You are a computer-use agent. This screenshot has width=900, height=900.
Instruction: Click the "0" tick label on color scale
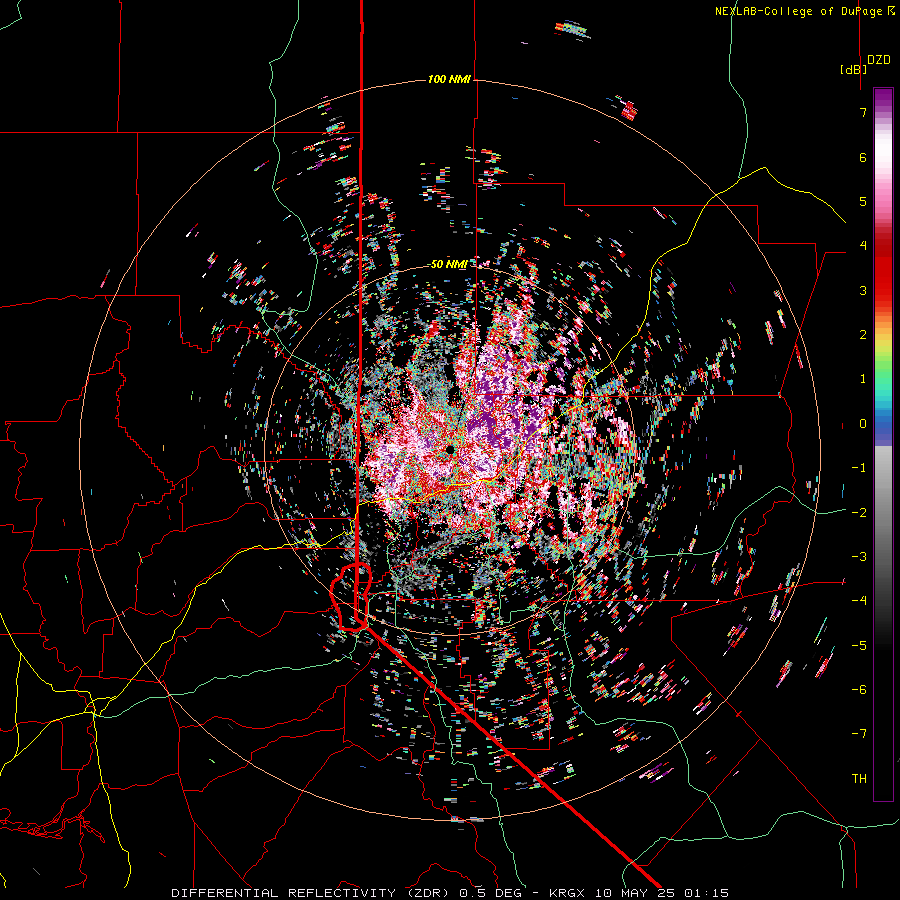(863, 424)
